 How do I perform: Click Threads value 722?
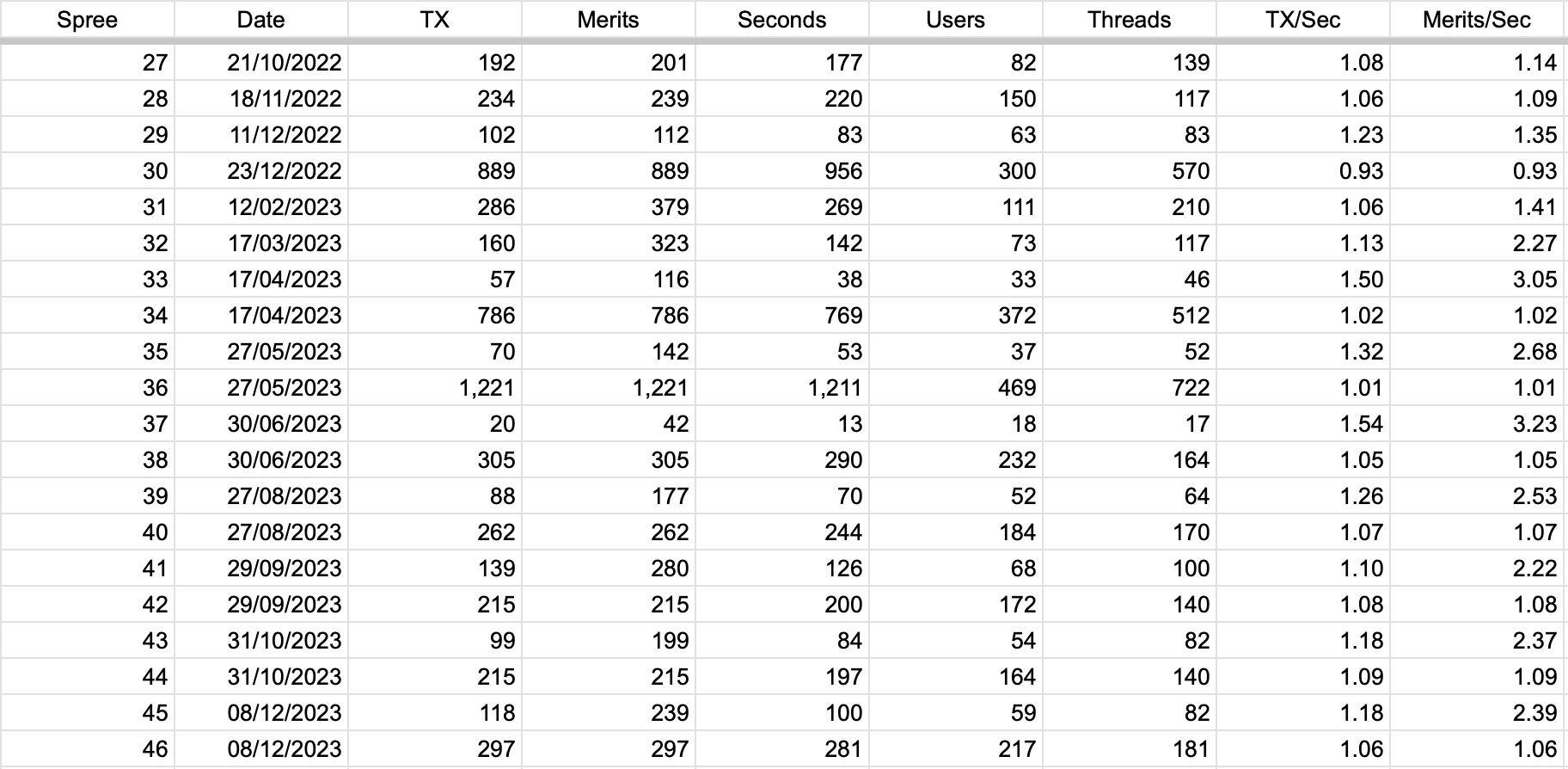1129,387
